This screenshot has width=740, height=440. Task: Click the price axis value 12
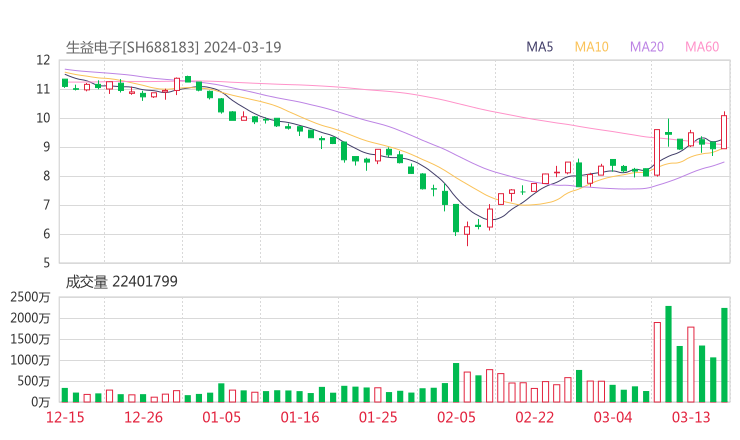[43, 60]
